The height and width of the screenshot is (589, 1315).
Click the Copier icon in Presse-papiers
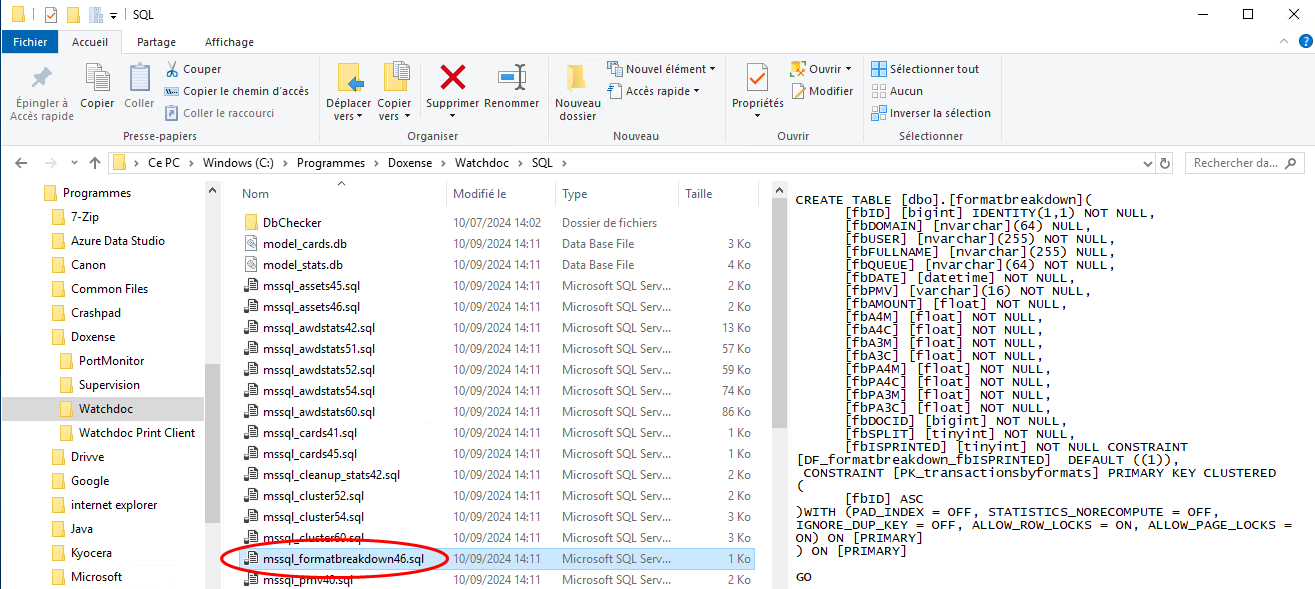click(x=97, y=78)
